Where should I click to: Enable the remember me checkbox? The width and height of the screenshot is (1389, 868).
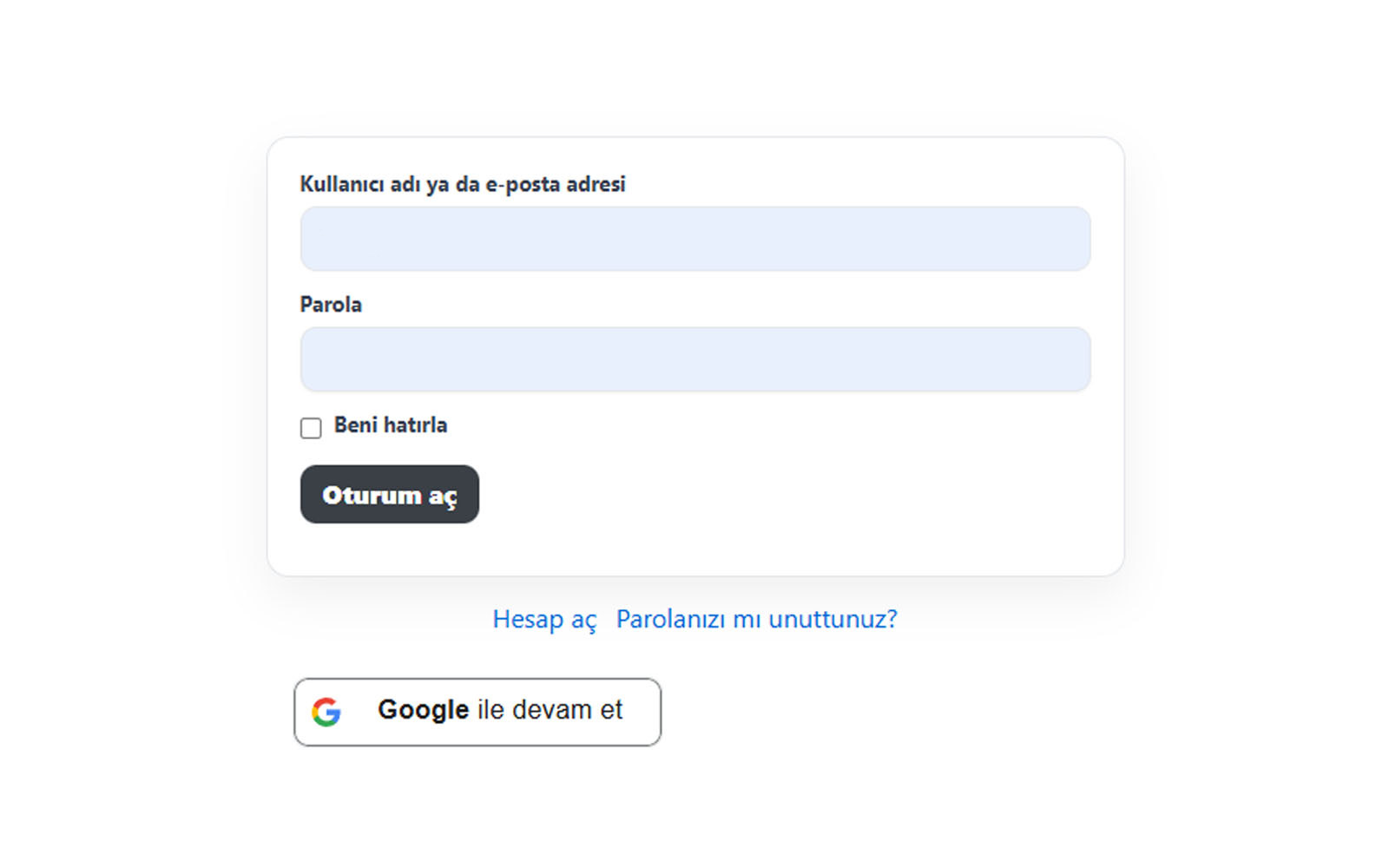pyautogui.click(x=311, y=428)
